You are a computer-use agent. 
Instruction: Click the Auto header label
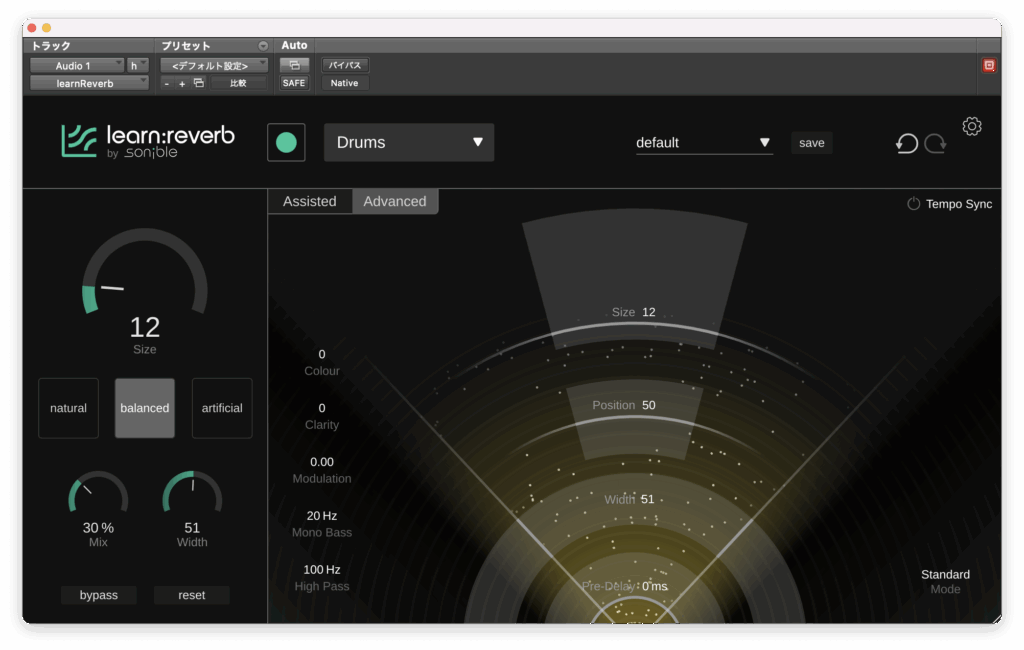pos(294,45)
